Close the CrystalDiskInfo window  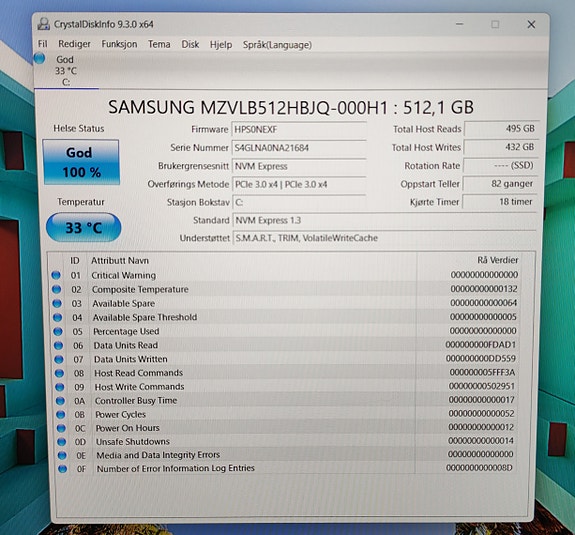click(x=531, y=25)
